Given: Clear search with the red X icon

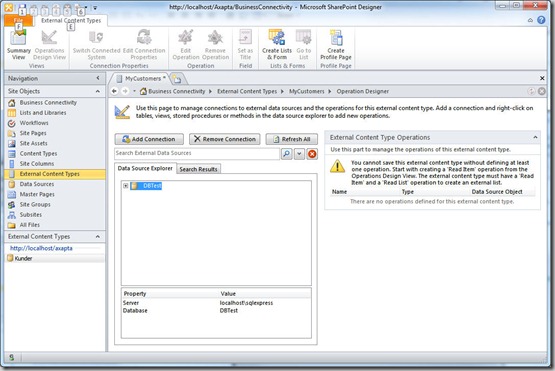Looking at the screenshot, I should coord(312,154).
